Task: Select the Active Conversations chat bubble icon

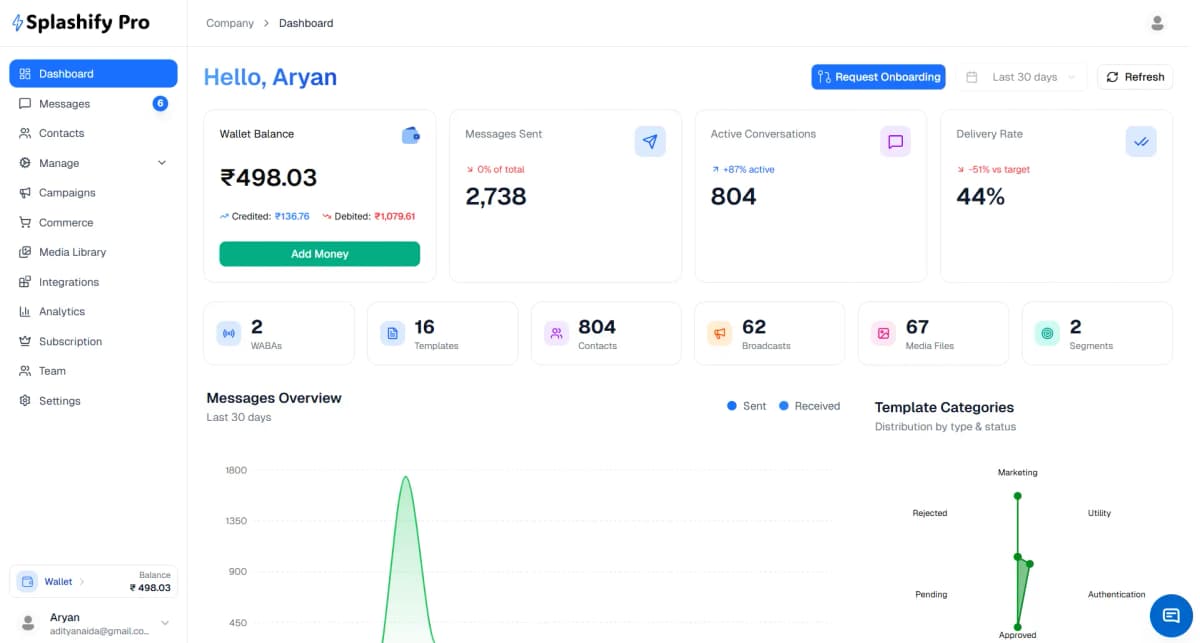Action: tap(895, 141)
